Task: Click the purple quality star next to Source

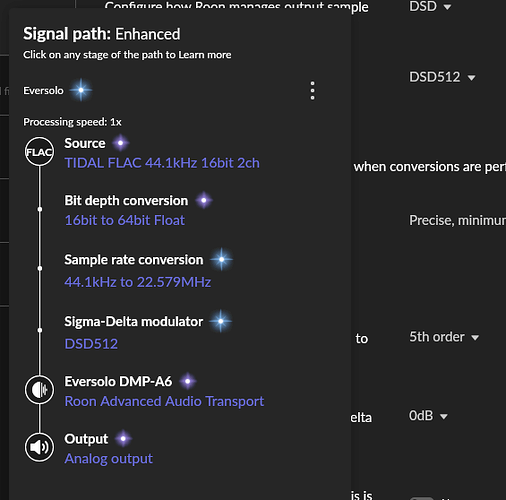Action: [x=121, y=143]
